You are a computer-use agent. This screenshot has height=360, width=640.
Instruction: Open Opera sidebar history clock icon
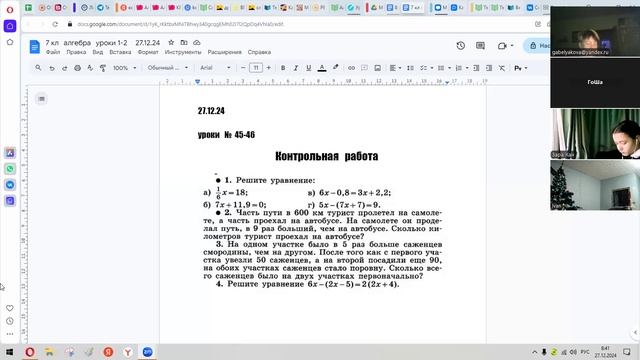click(x=10, y=321)
